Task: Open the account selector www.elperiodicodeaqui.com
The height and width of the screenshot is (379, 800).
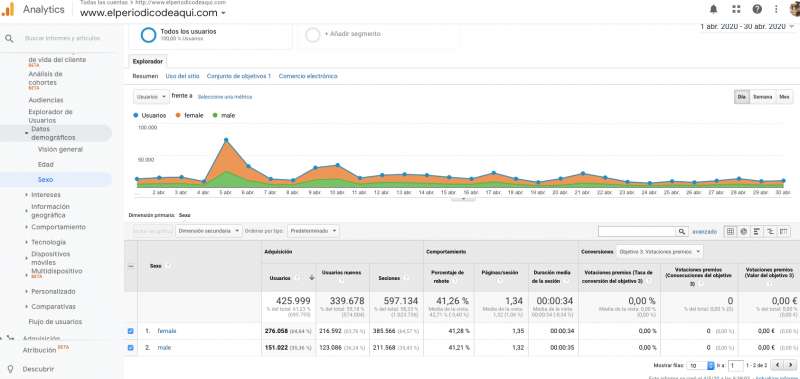Action: [153, 13]
